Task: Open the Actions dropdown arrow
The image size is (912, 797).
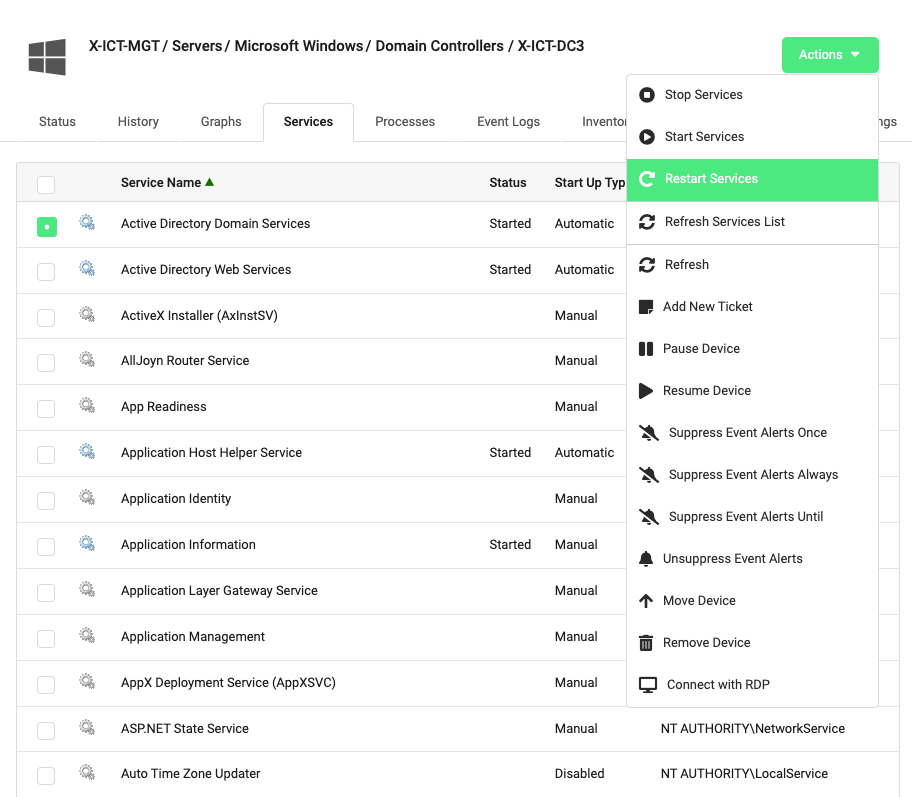Action: (x=856, y=55)
